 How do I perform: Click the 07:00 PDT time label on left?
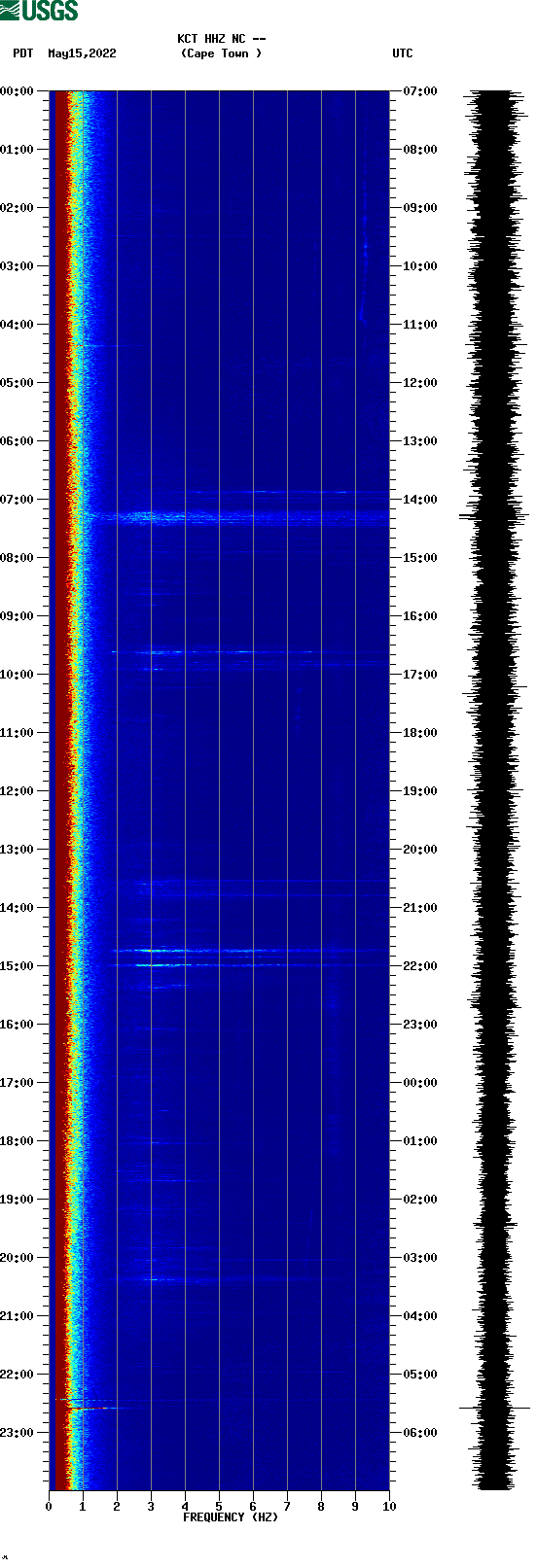[x=18, y=500]
